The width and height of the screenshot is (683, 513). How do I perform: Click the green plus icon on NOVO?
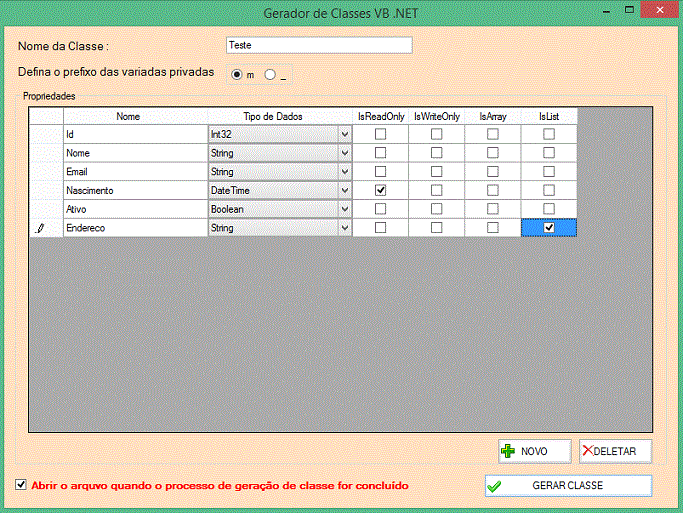click(x=507, y=451)
